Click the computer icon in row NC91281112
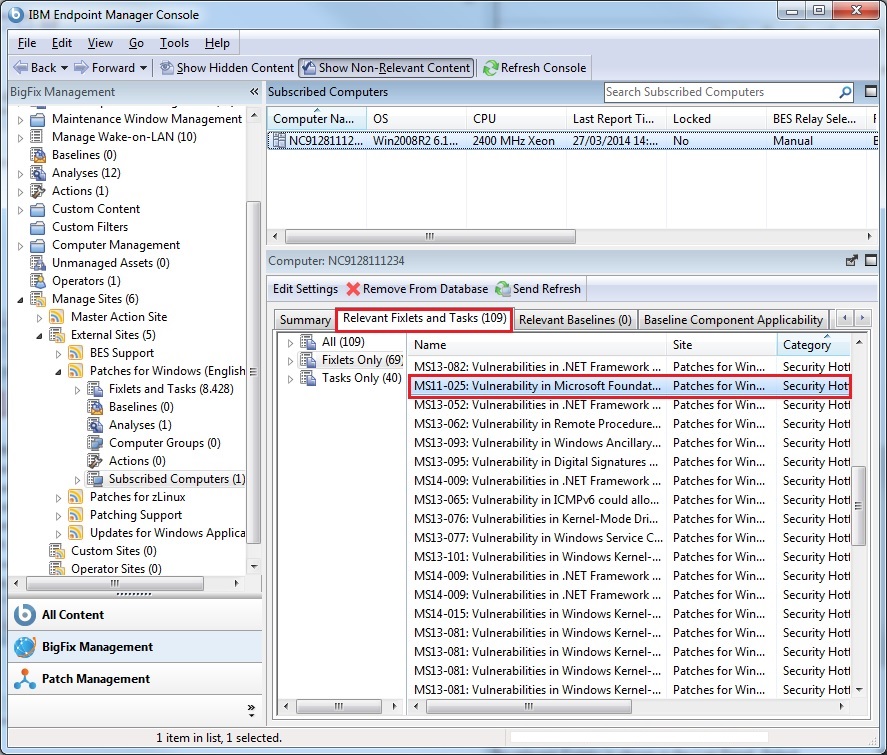 (279, 140)
